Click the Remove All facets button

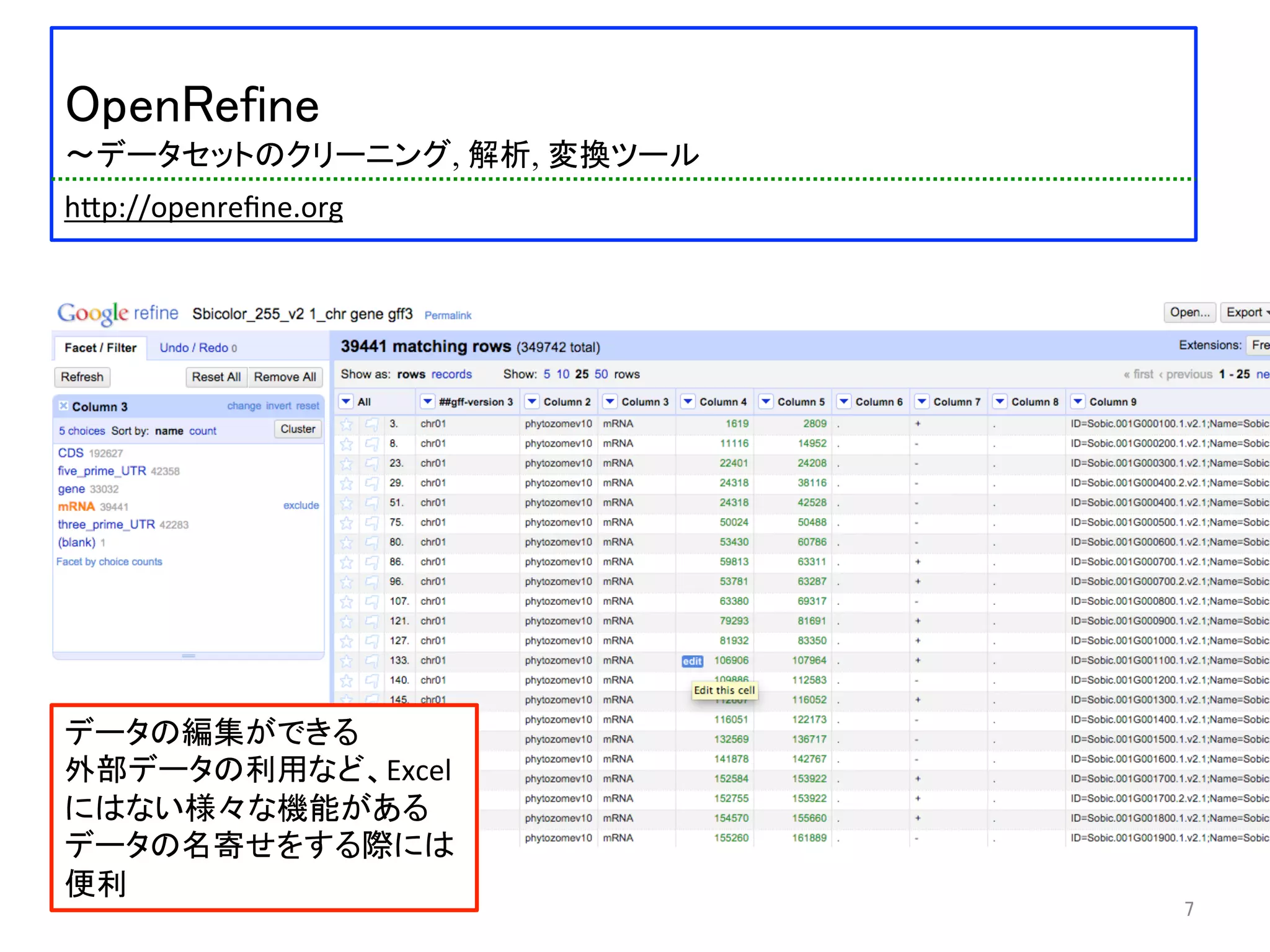tap(285, 377)
